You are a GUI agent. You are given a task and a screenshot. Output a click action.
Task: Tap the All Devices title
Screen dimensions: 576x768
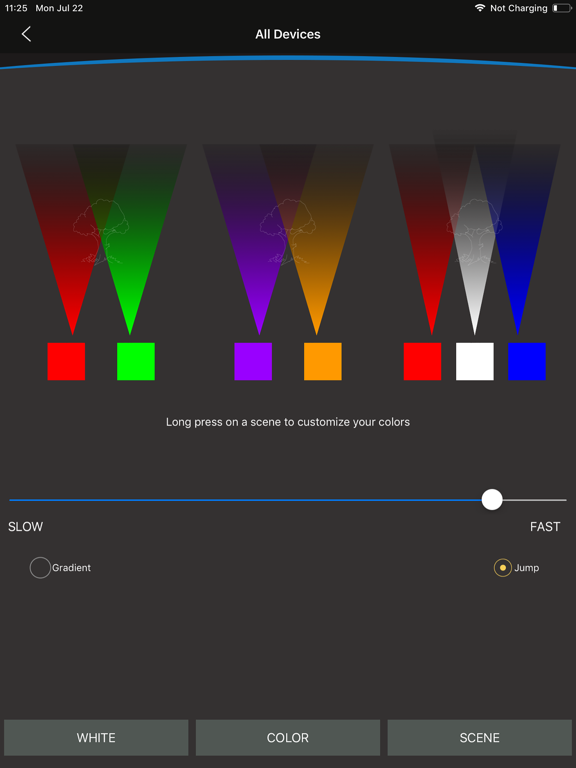tap(288, 34)
